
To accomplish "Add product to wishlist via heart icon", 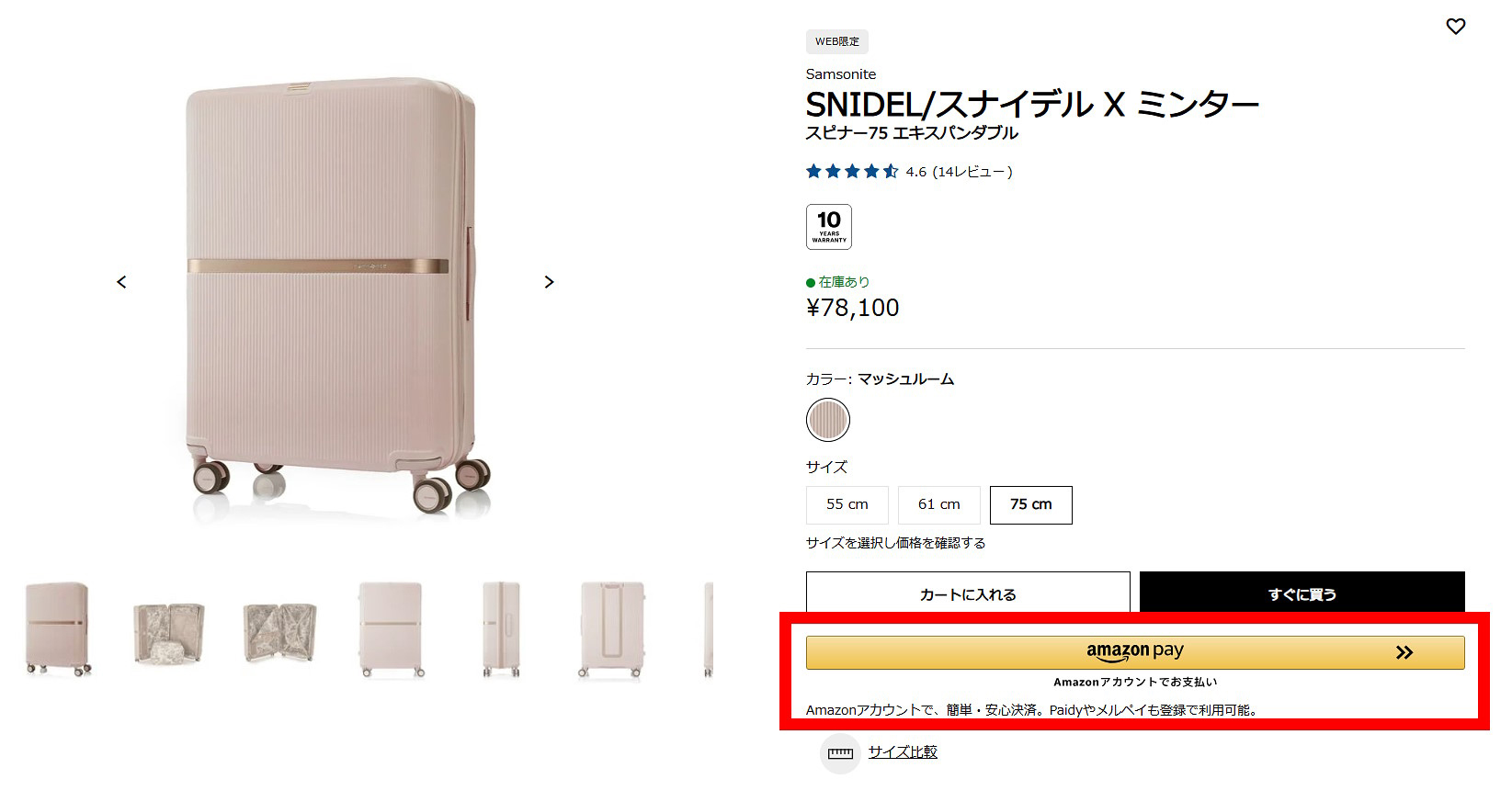I will click(x=1455, y=27).
